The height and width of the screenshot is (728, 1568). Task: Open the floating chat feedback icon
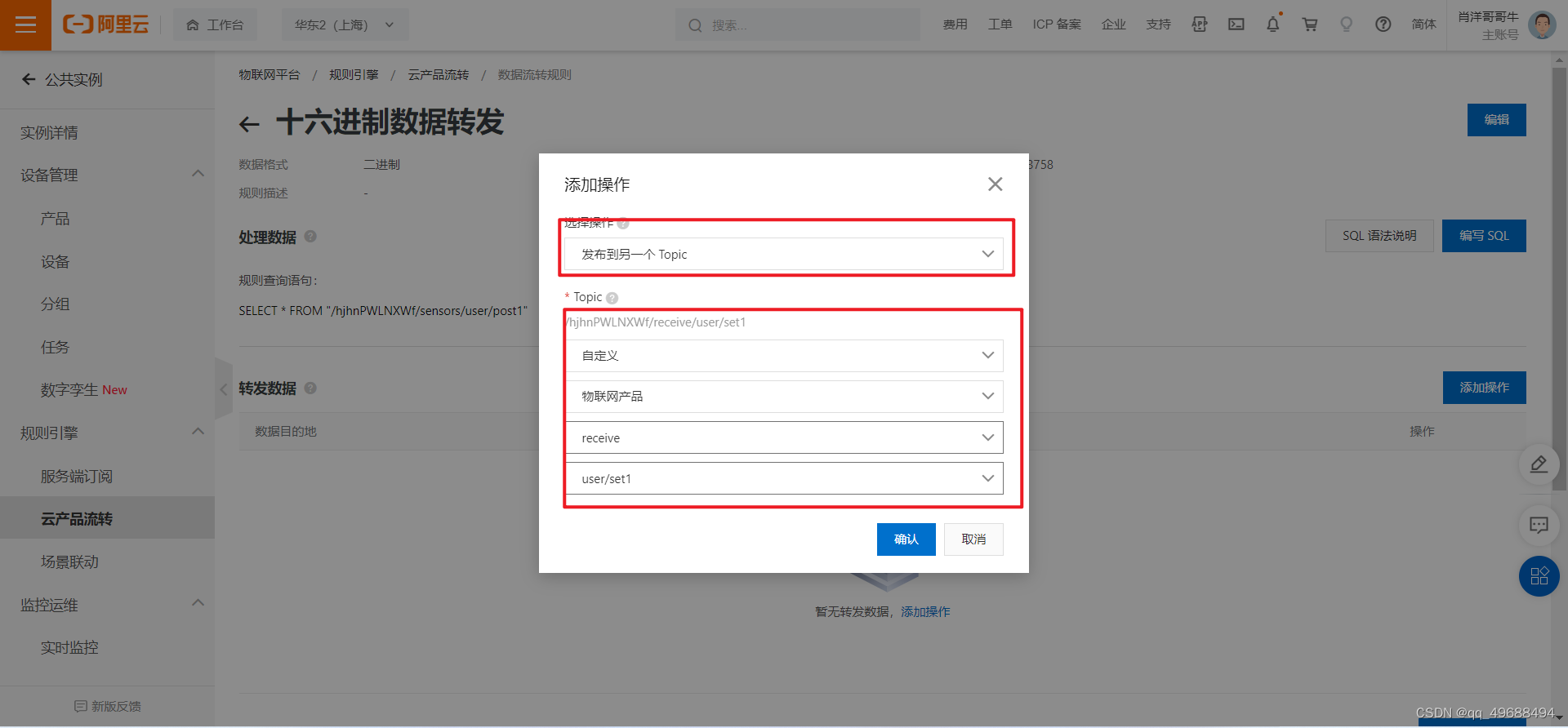tap(1539, 525)
